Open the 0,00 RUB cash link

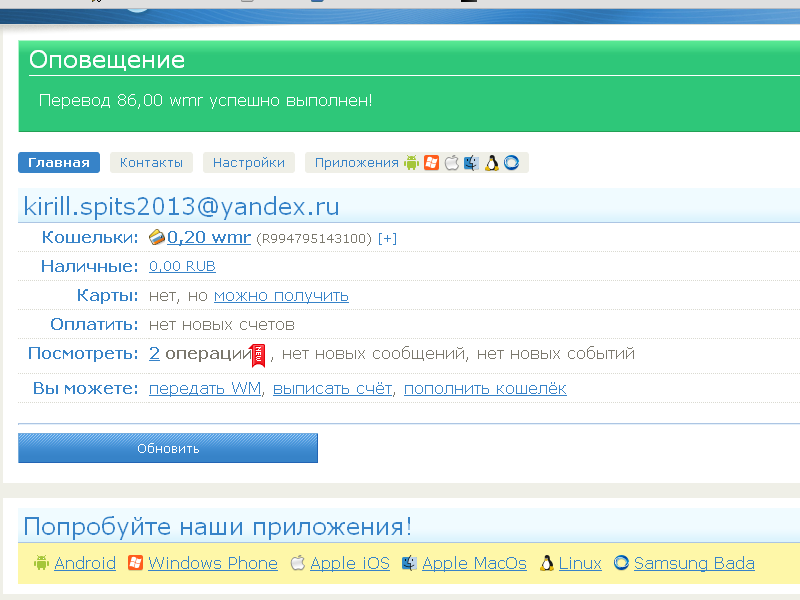(182, 266)
